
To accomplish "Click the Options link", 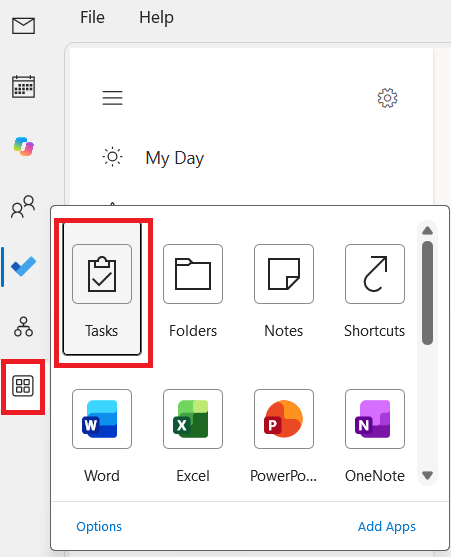I will pyautogui.click(x=99, y=527).
